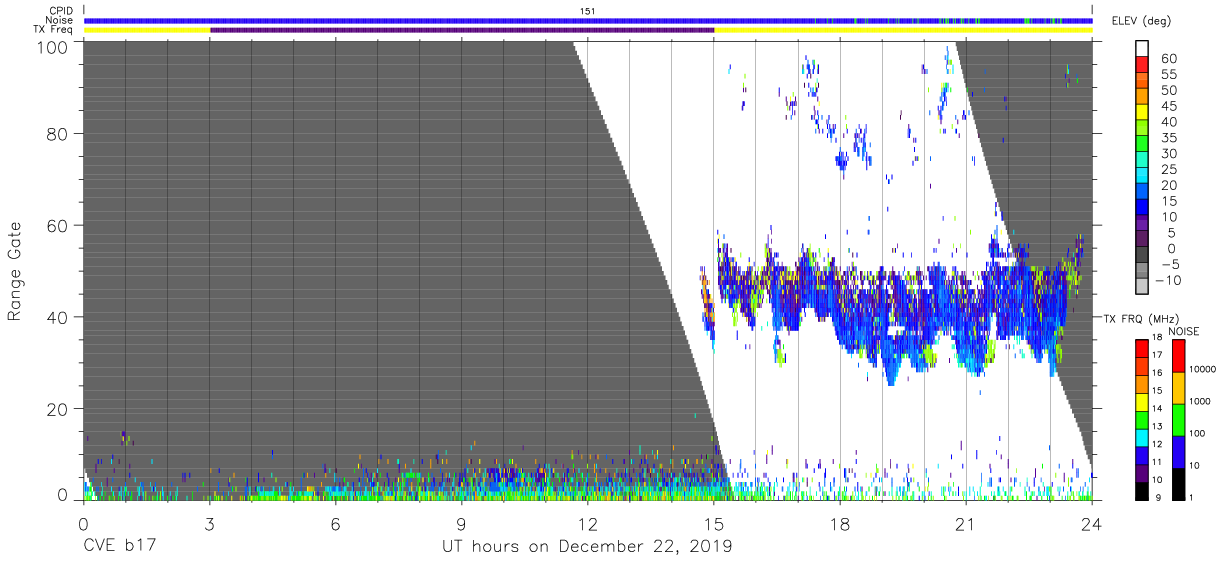Click the green swatch in the NOISE colorbar

point(1179,419)
